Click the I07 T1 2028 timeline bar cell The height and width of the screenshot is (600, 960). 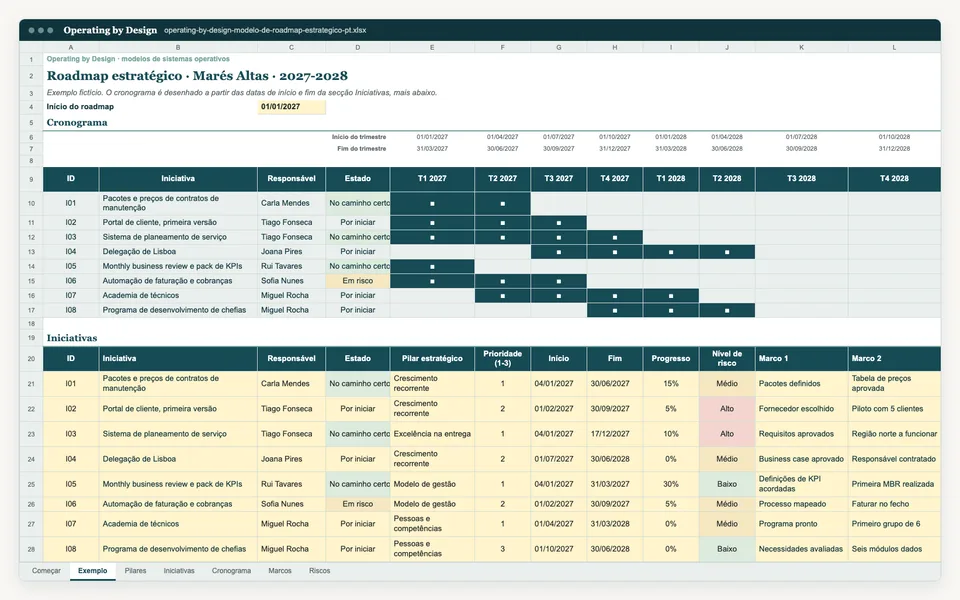(671, 296)
